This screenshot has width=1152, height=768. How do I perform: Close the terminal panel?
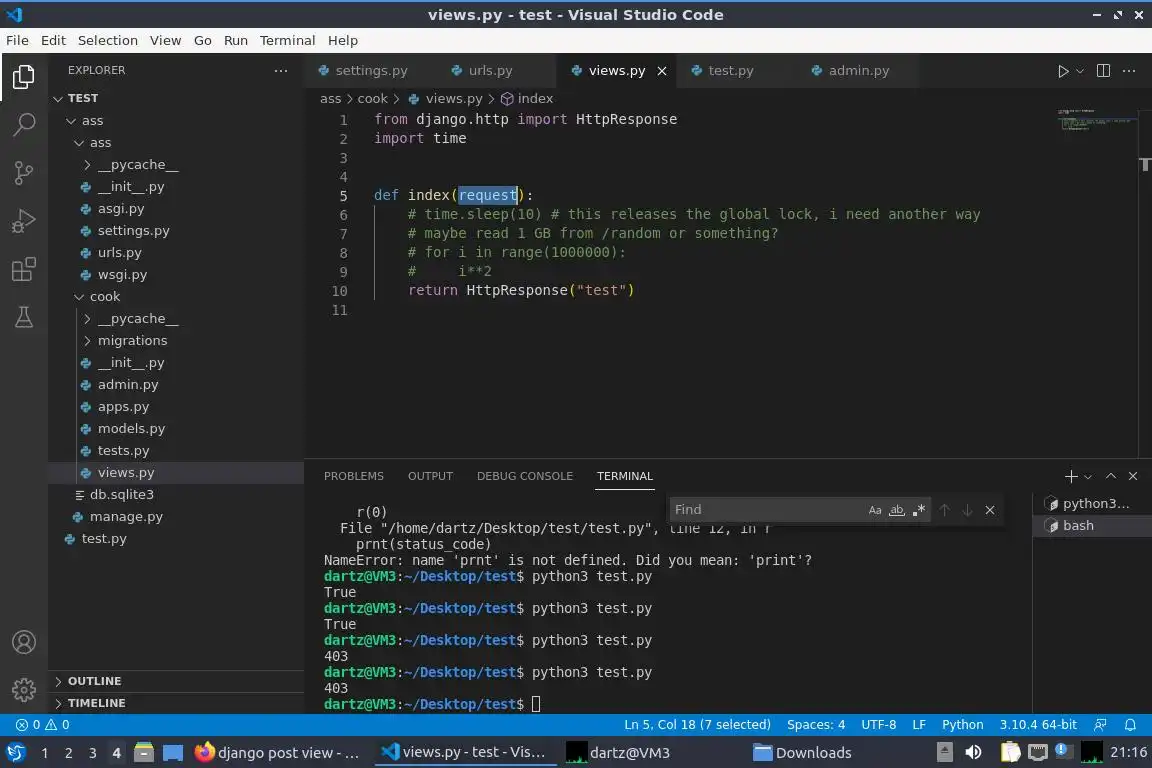point(1133,476)
